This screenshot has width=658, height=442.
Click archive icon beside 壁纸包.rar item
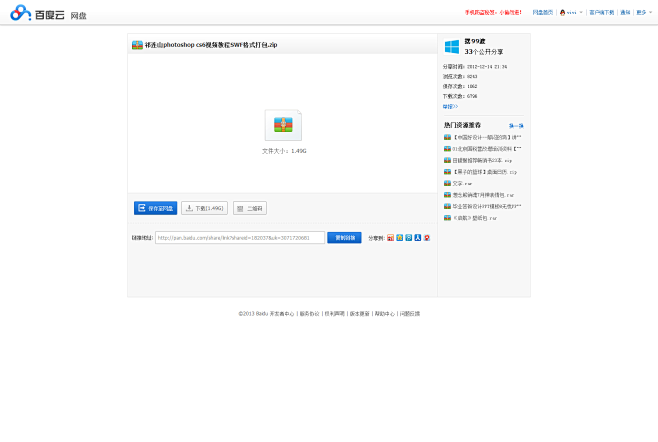tap(447, 218)
